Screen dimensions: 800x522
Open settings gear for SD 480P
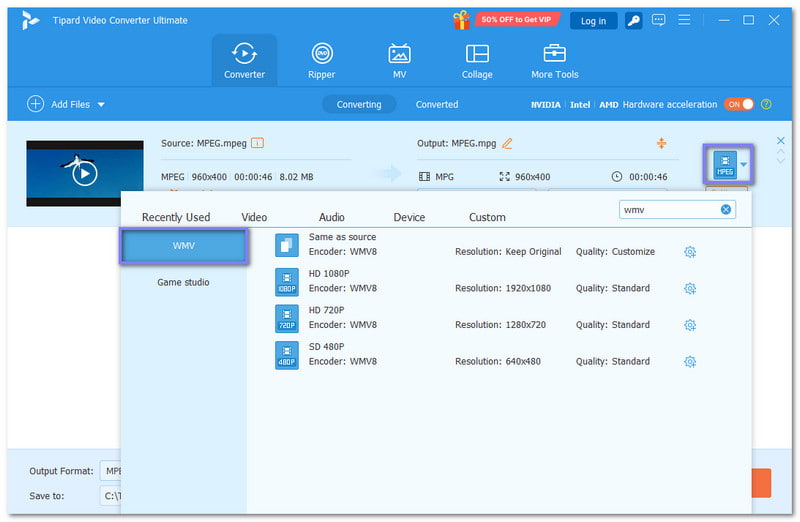point(690,362)
